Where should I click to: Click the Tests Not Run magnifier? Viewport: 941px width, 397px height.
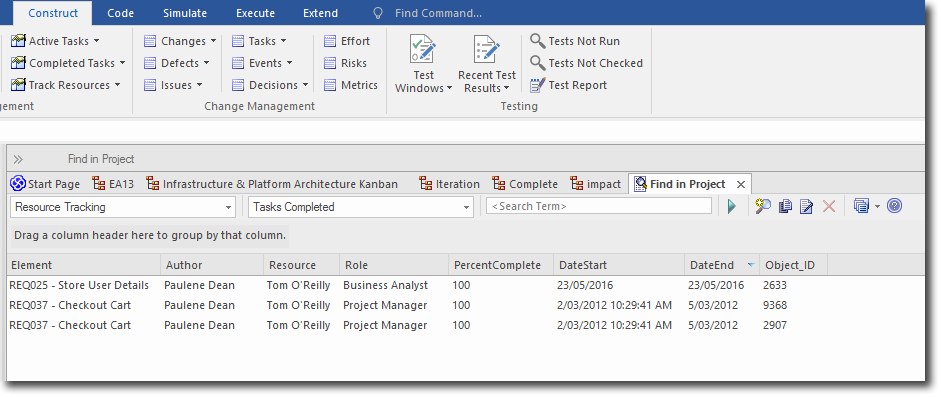click(537, 41)
